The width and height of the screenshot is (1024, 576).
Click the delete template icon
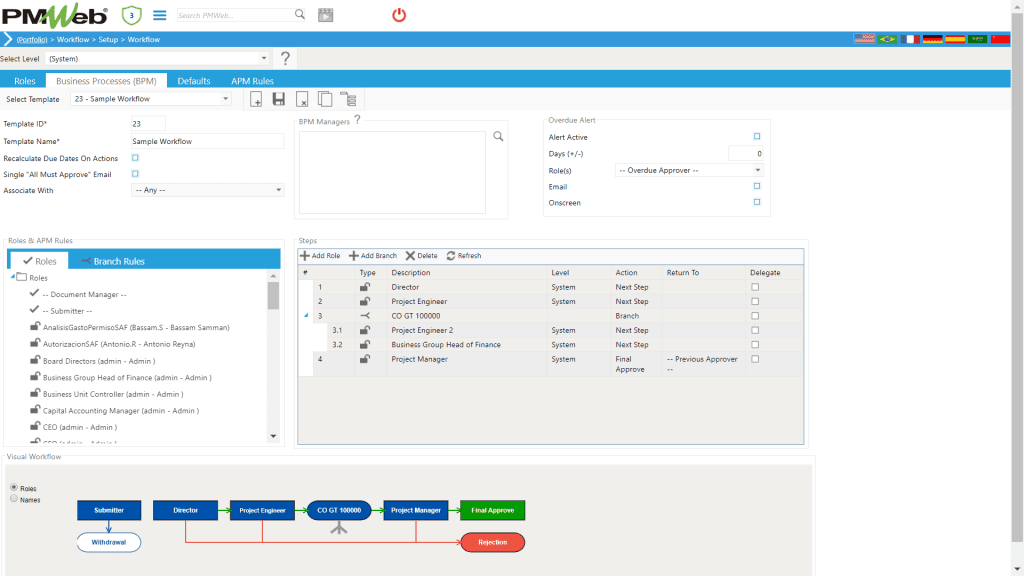(302, 99)
